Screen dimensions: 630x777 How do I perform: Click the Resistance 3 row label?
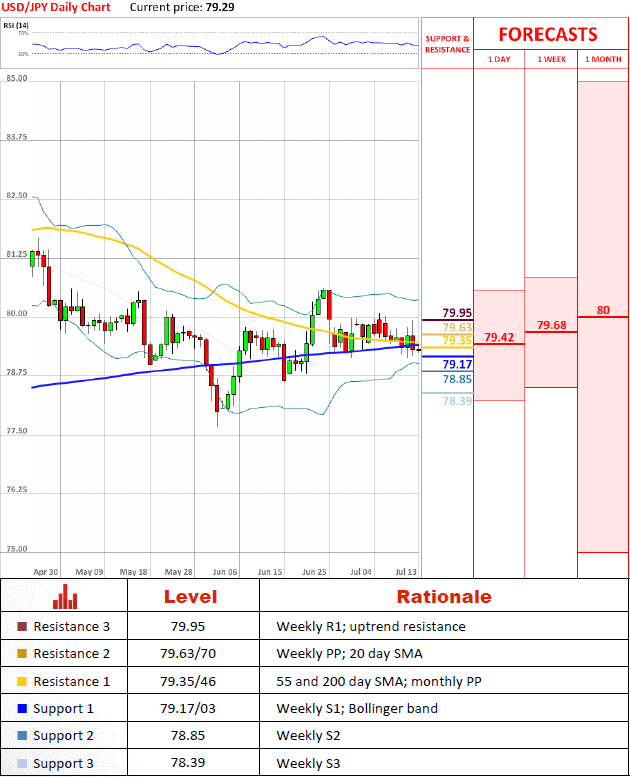(71, 627)
